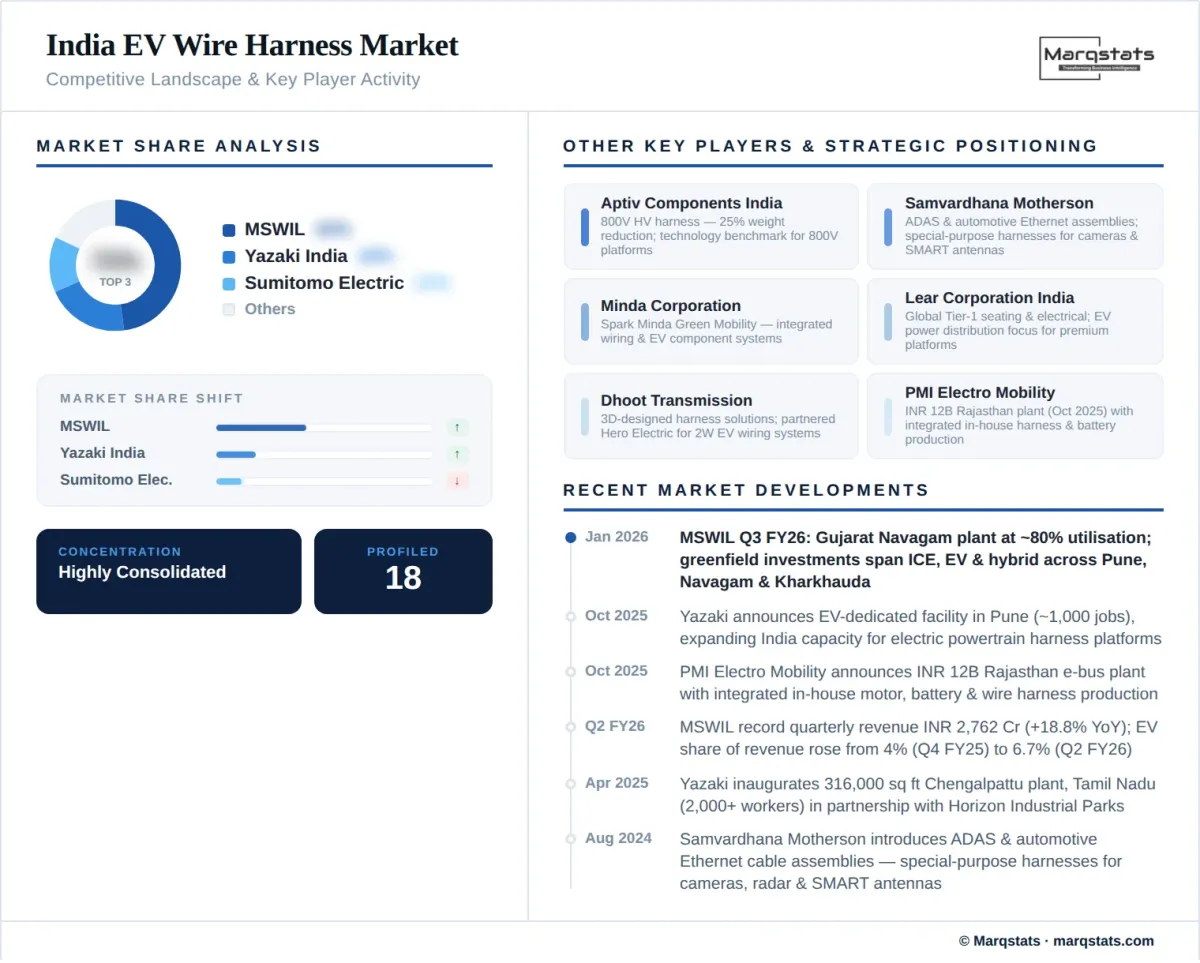Screen dimensions: 1200x963
Task: Click the Aug 2024 timeline marker
Action: tap(571, 838)
